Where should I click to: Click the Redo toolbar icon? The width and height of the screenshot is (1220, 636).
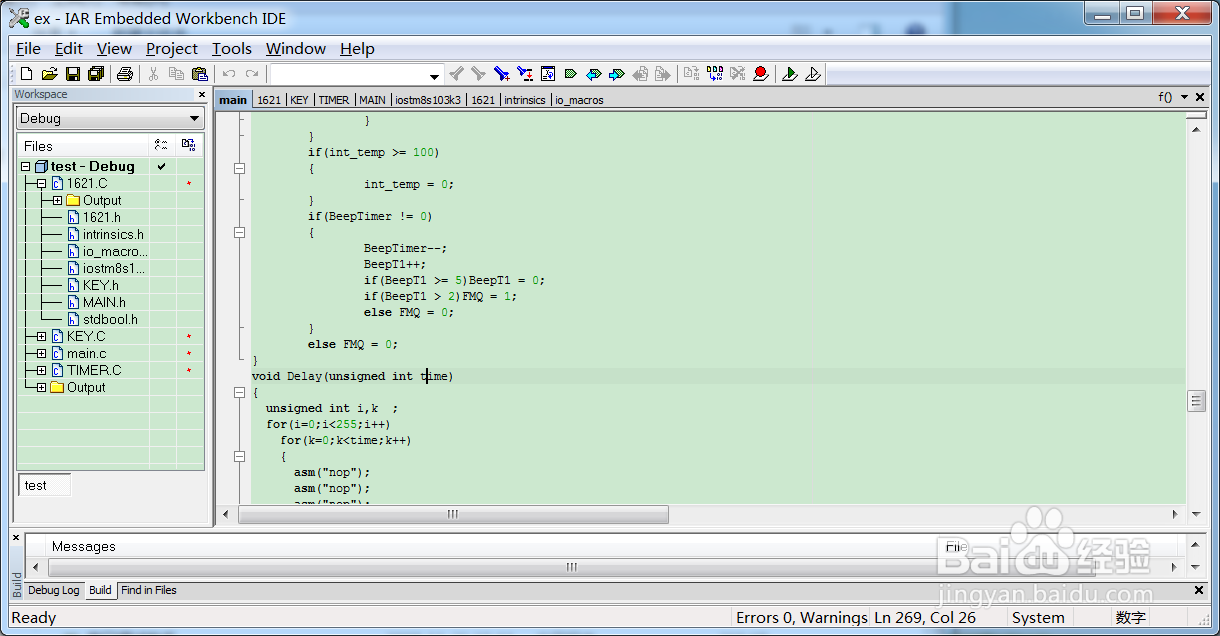click(252, 74)
